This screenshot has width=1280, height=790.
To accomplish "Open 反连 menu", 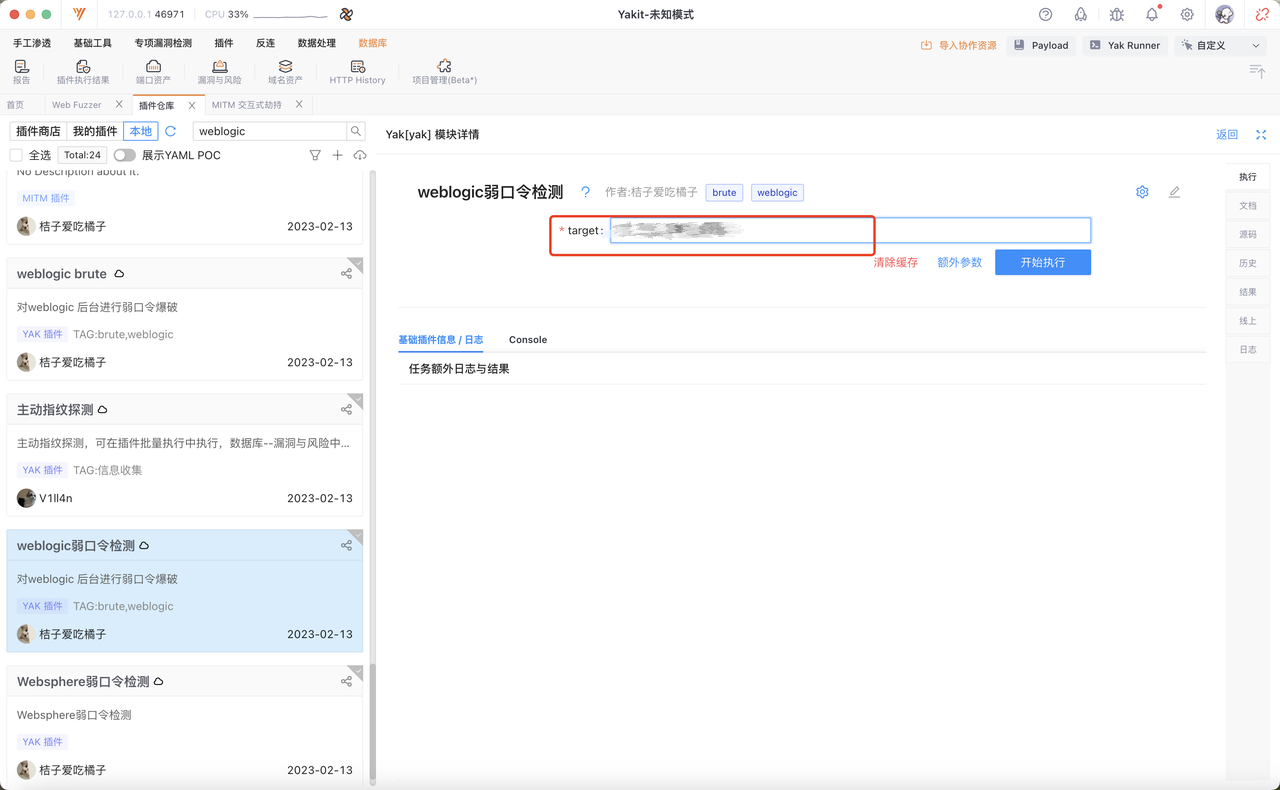I will click(265, 44).
